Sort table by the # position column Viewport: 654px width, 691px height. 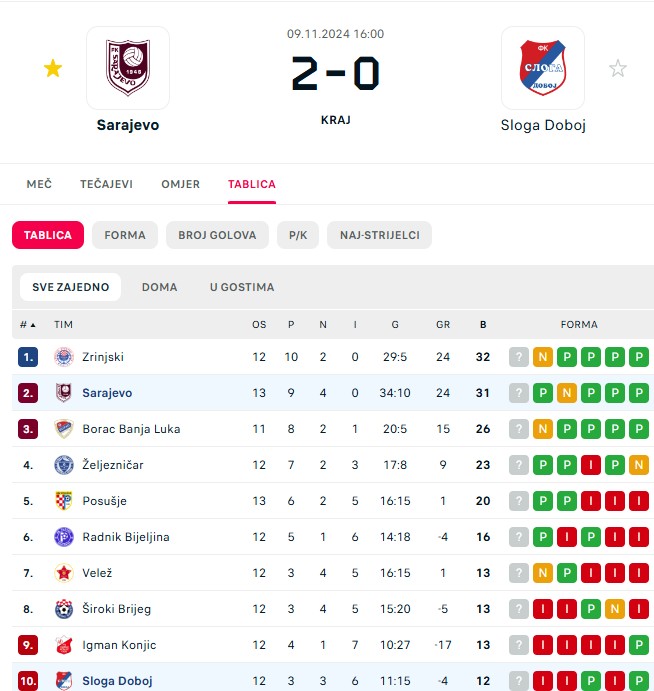tap(28, 325)
